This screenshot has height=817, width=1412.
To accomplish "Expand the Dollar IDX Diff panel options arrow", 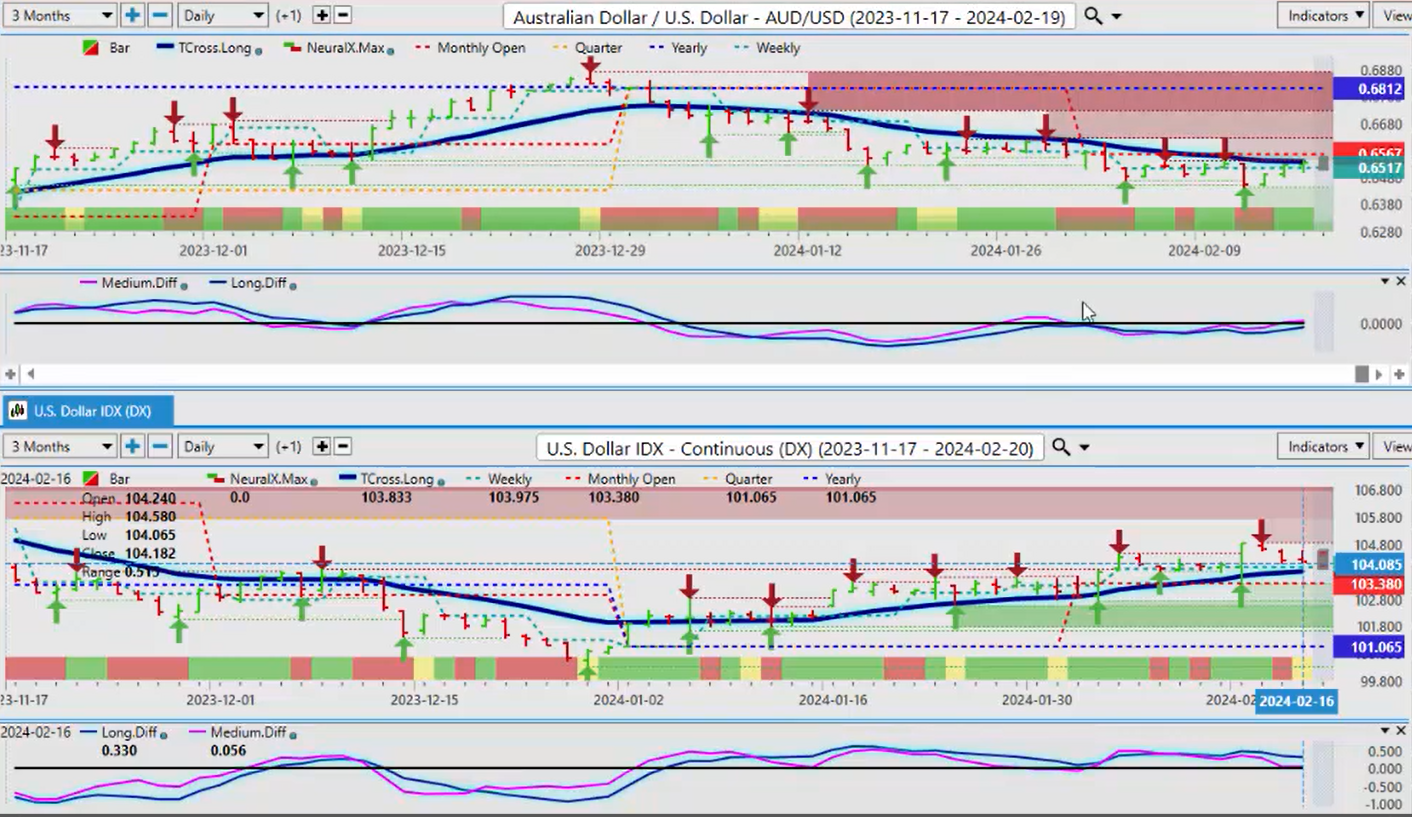I will (x=1385, y=731).
